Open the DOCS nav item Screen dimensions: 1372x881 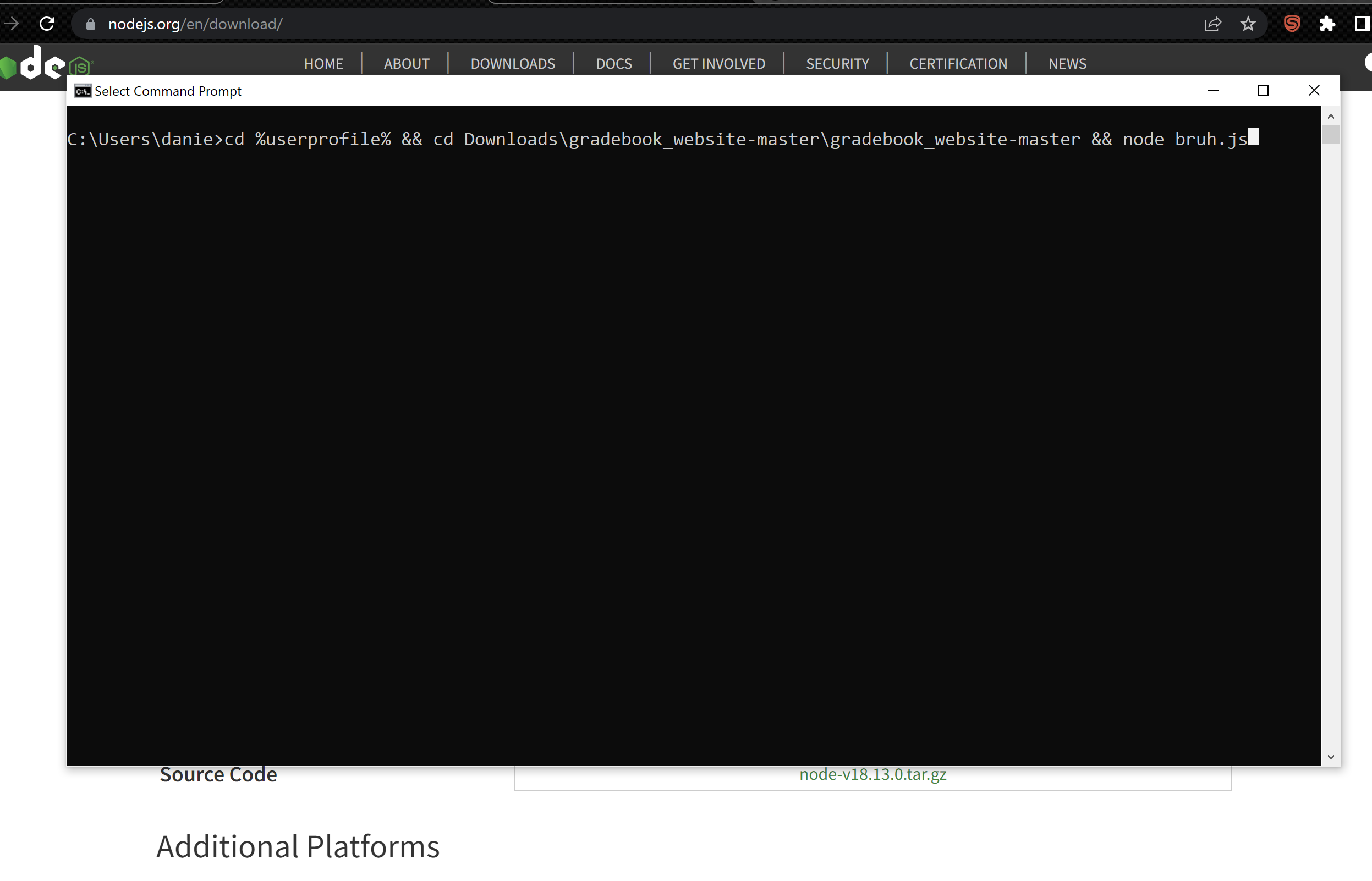pos(613,63)
